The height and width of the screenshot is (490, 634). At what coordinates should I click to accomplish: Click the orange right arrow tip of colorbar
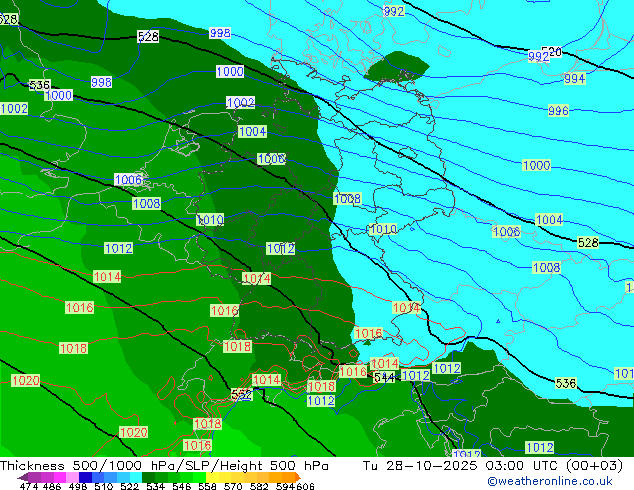pyautogui.click(x=298, y=477)
